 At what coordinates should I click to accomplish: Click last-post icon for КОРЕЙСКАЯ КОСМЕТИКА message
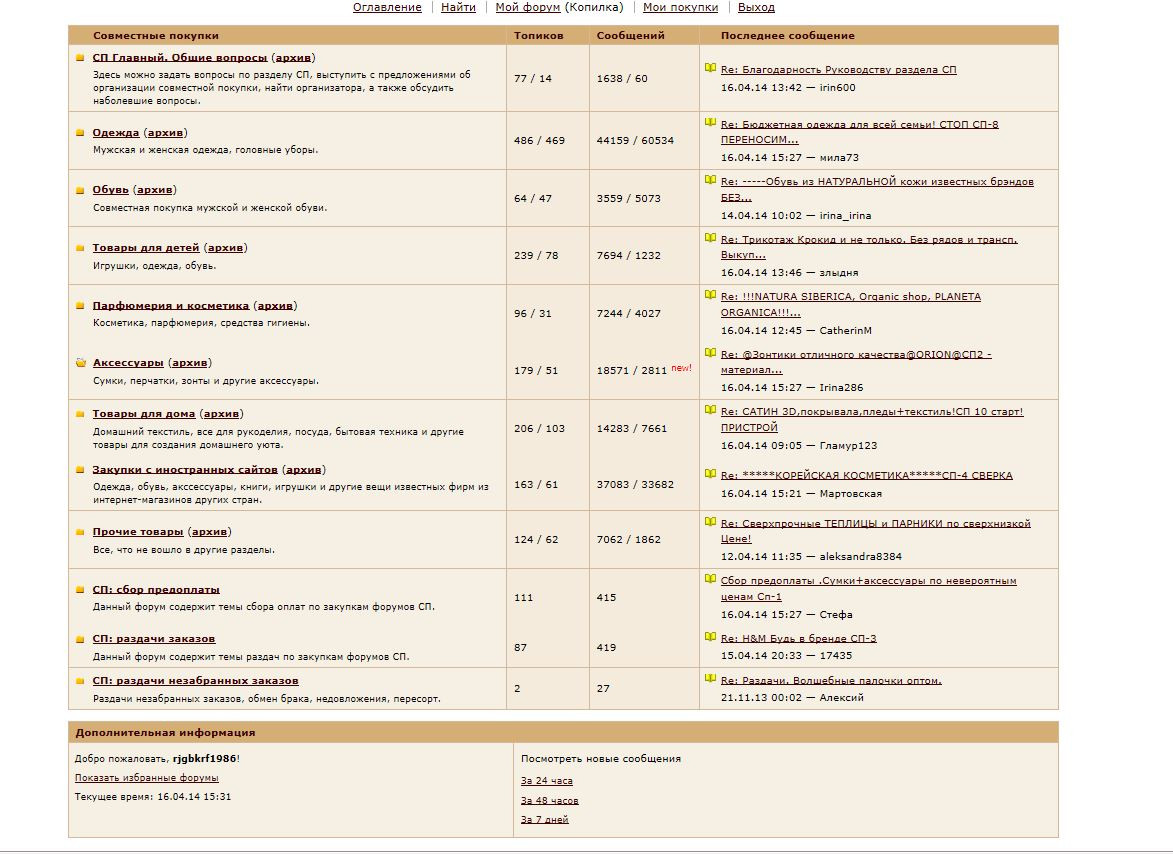coord(710,473)
